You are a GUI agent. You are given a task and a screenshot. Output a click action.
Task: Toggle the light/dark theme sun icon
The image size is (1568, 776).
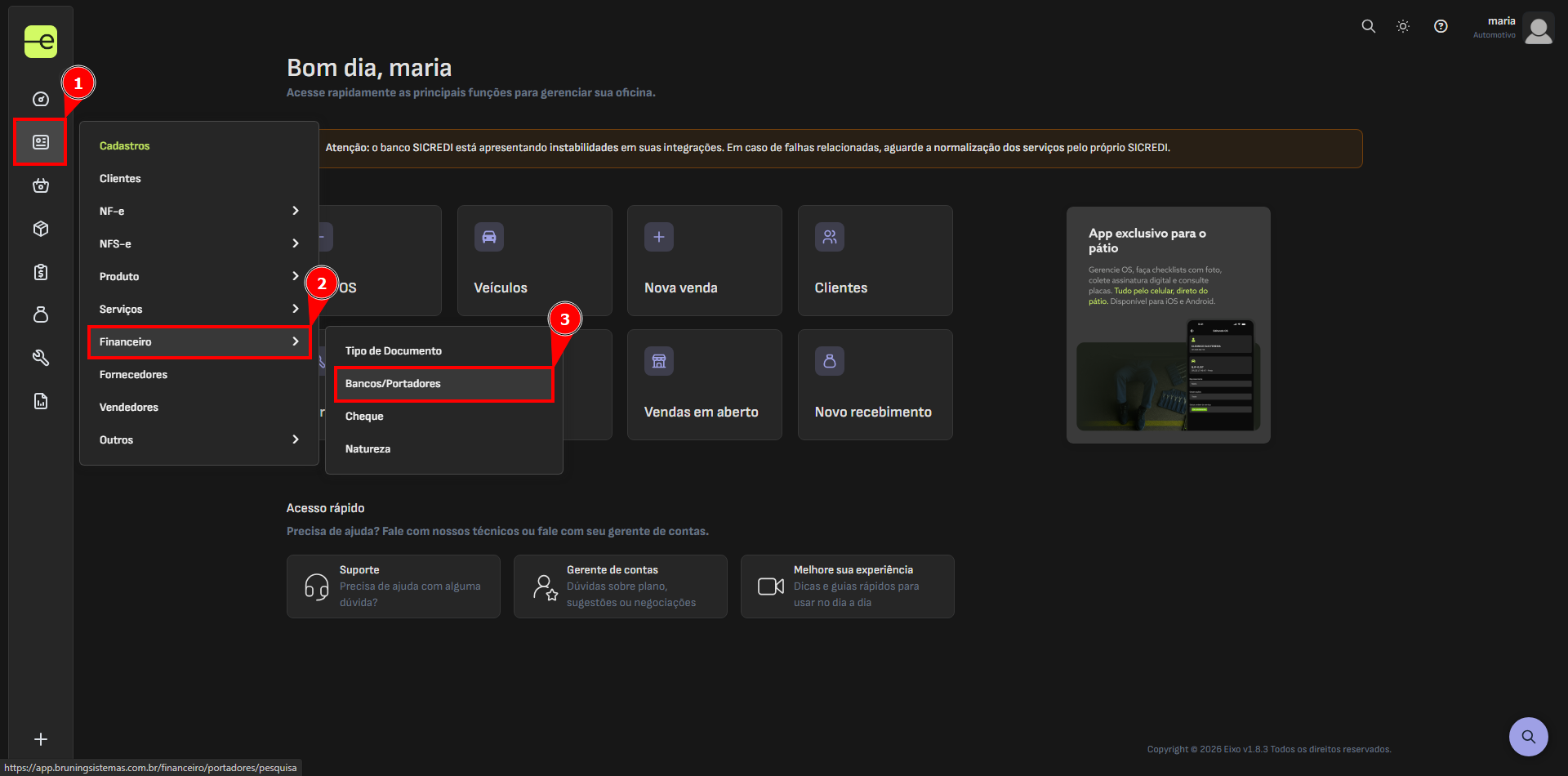[1403, 26]
